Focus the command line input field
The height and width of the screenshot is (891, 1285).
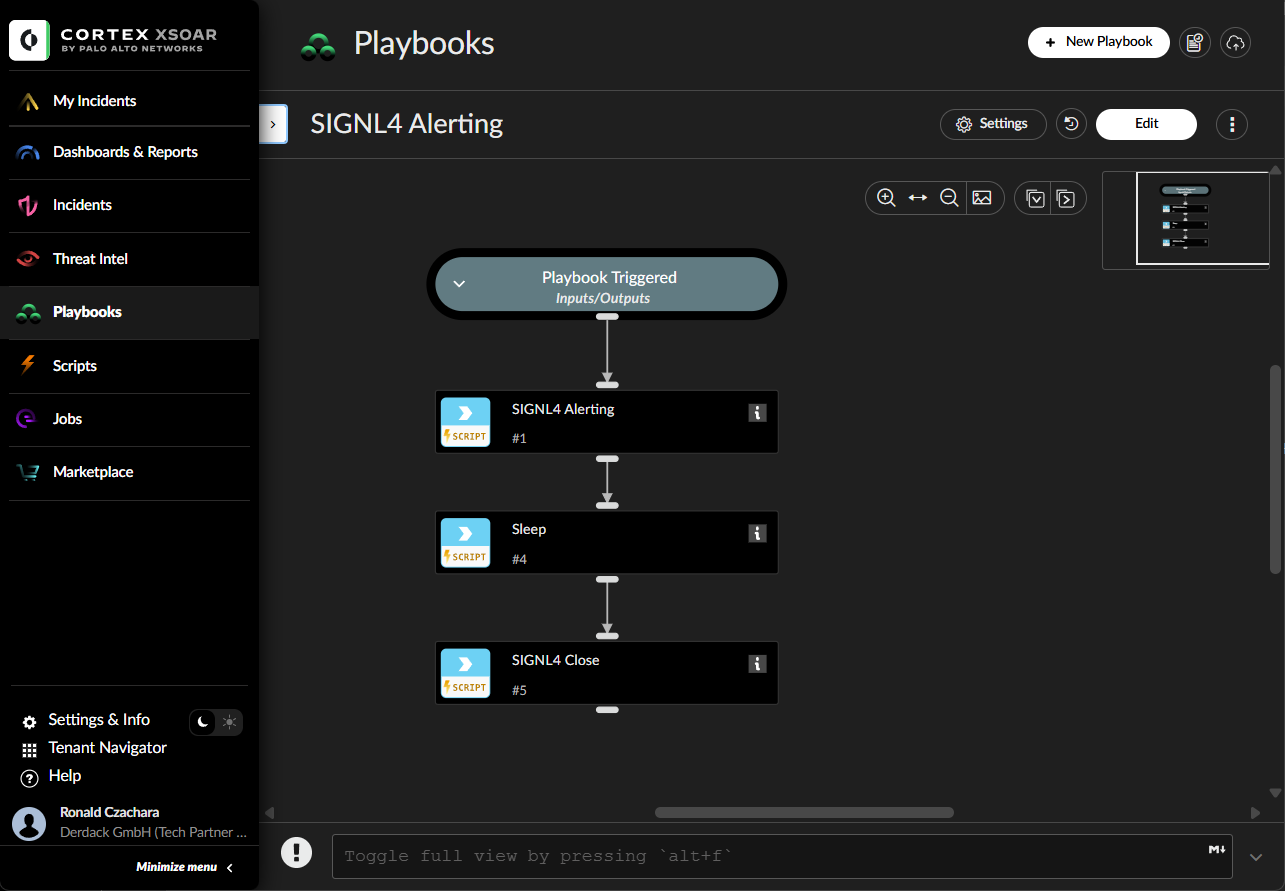[782, 857]
